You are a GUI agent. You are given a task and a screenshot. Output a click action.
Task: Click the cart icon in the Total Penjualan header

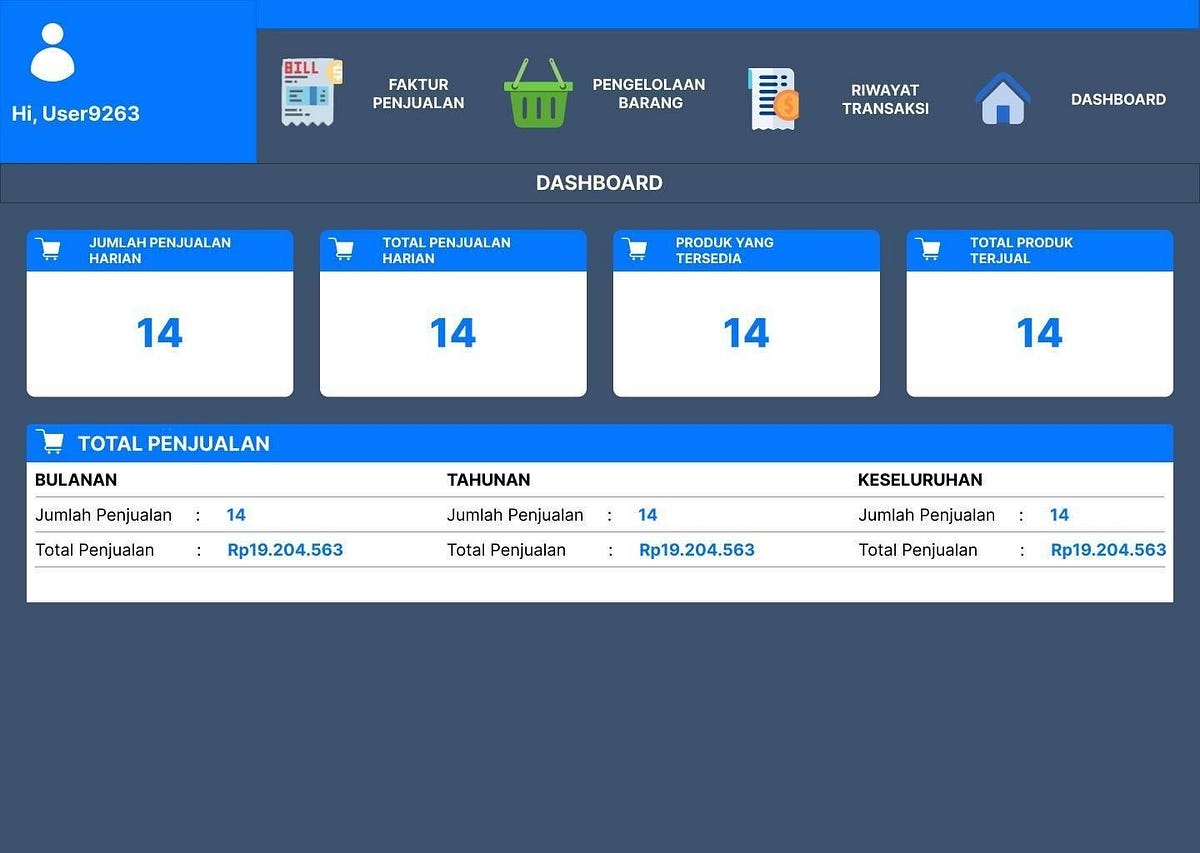coord(50,442)
